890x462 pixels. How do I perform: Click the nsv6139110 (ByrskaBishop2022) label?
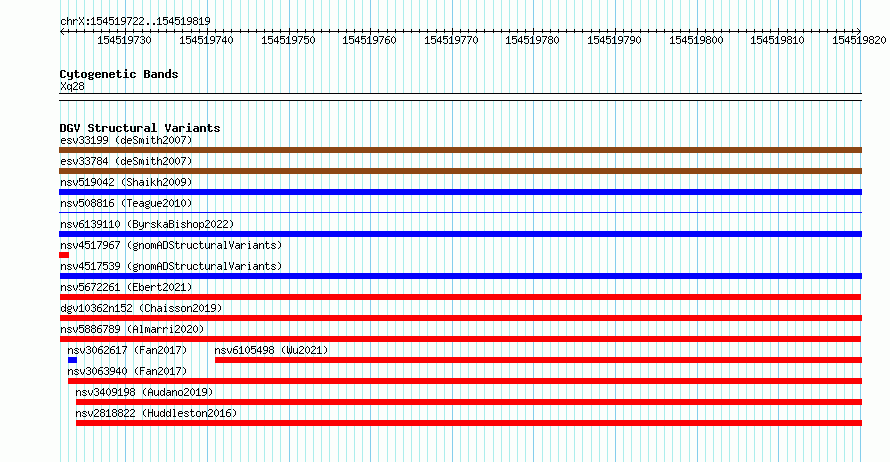point(147,224)
